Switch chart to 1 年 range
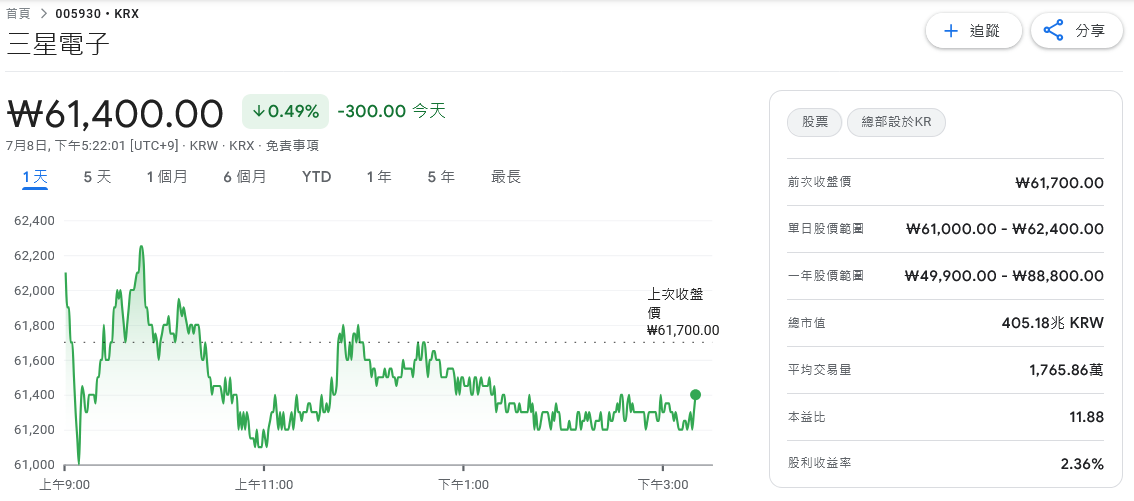1134x501 pixels. tap(379, 177)
